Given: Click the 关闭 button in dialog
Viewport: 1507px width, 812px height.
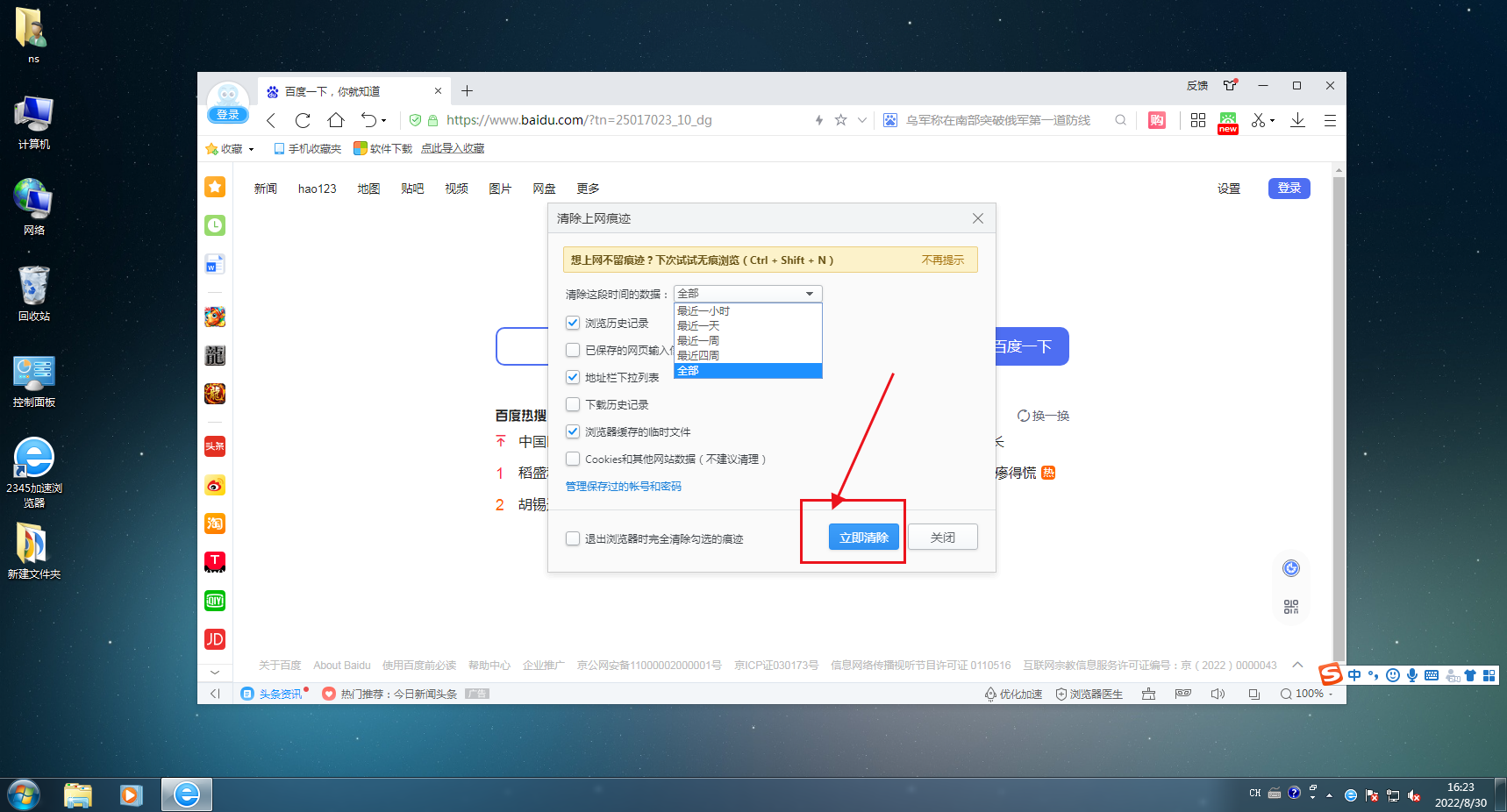Looking at the screenshot, I should pos(943,538).
